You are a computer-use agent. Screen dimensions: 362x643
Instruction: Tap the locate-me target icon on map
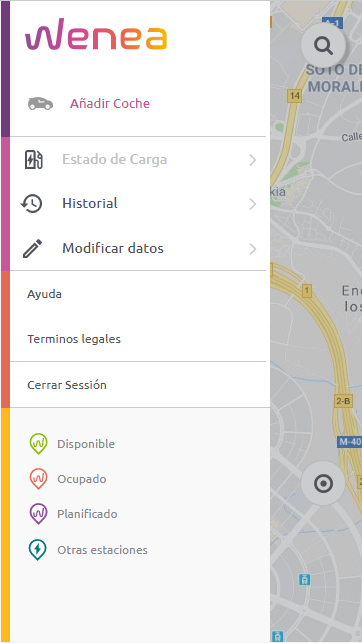coord(323,483)
